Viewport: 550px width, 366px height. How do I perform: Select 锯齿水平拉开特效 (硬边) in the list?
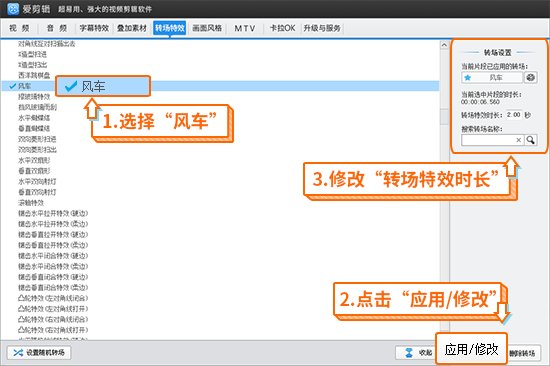(x=53, y=213)
